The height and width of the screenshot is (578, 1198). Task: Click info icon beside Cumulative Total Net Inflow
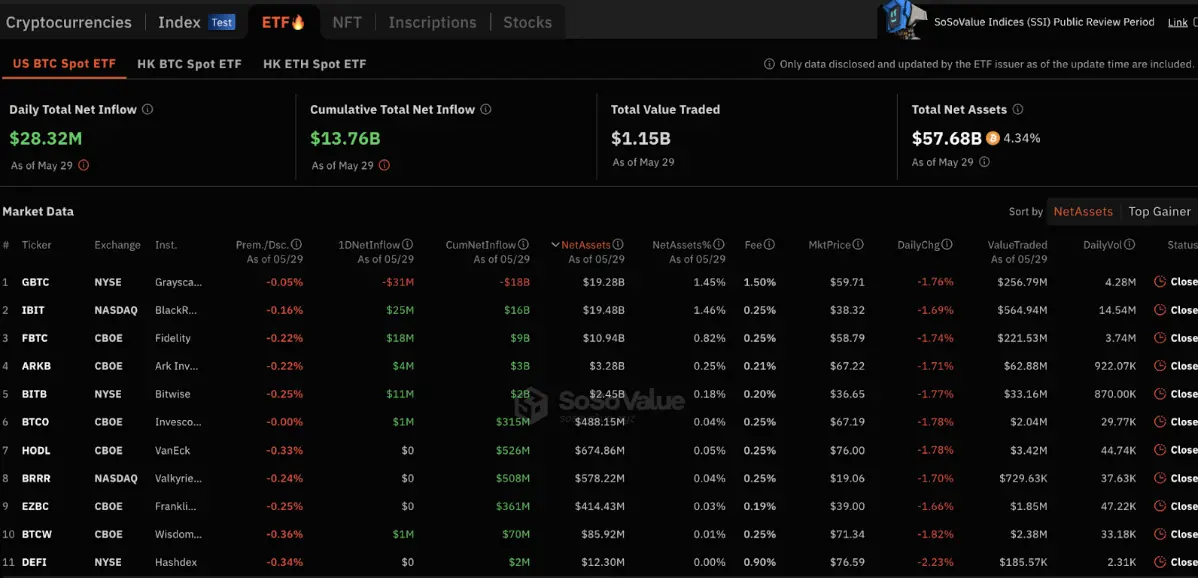pos(486,110)
